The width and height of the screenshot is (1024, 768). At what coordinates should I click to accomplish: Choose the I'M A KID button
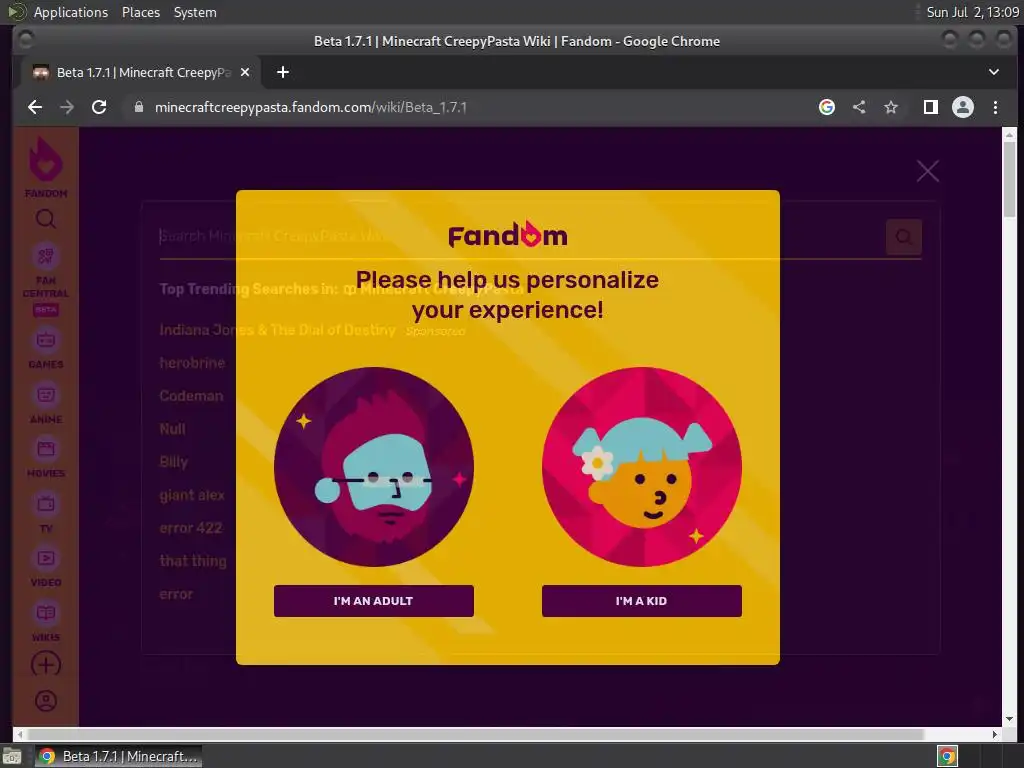click(641, 601)
